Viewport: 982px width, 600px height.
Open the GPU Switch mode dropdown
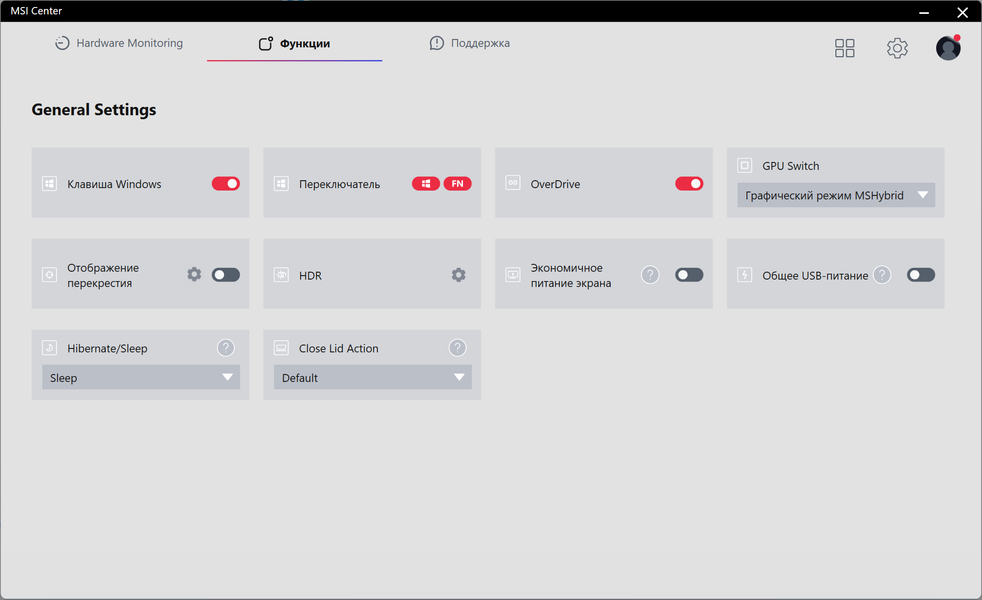pyautogui.click(x=836, y=195)
